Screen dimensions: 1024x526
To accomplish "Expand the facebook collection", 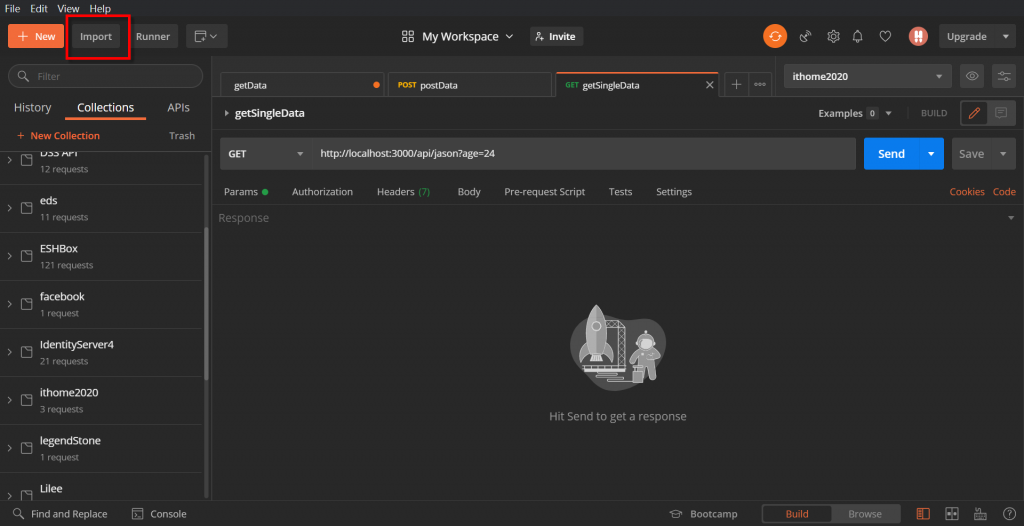I will click(10, 304).
